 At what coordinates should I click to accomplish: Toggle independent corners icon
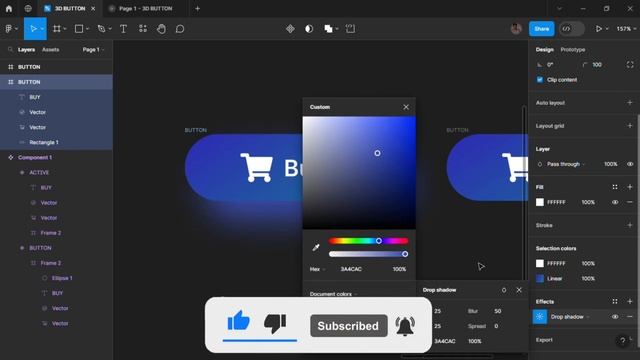(x=630, y=64)
